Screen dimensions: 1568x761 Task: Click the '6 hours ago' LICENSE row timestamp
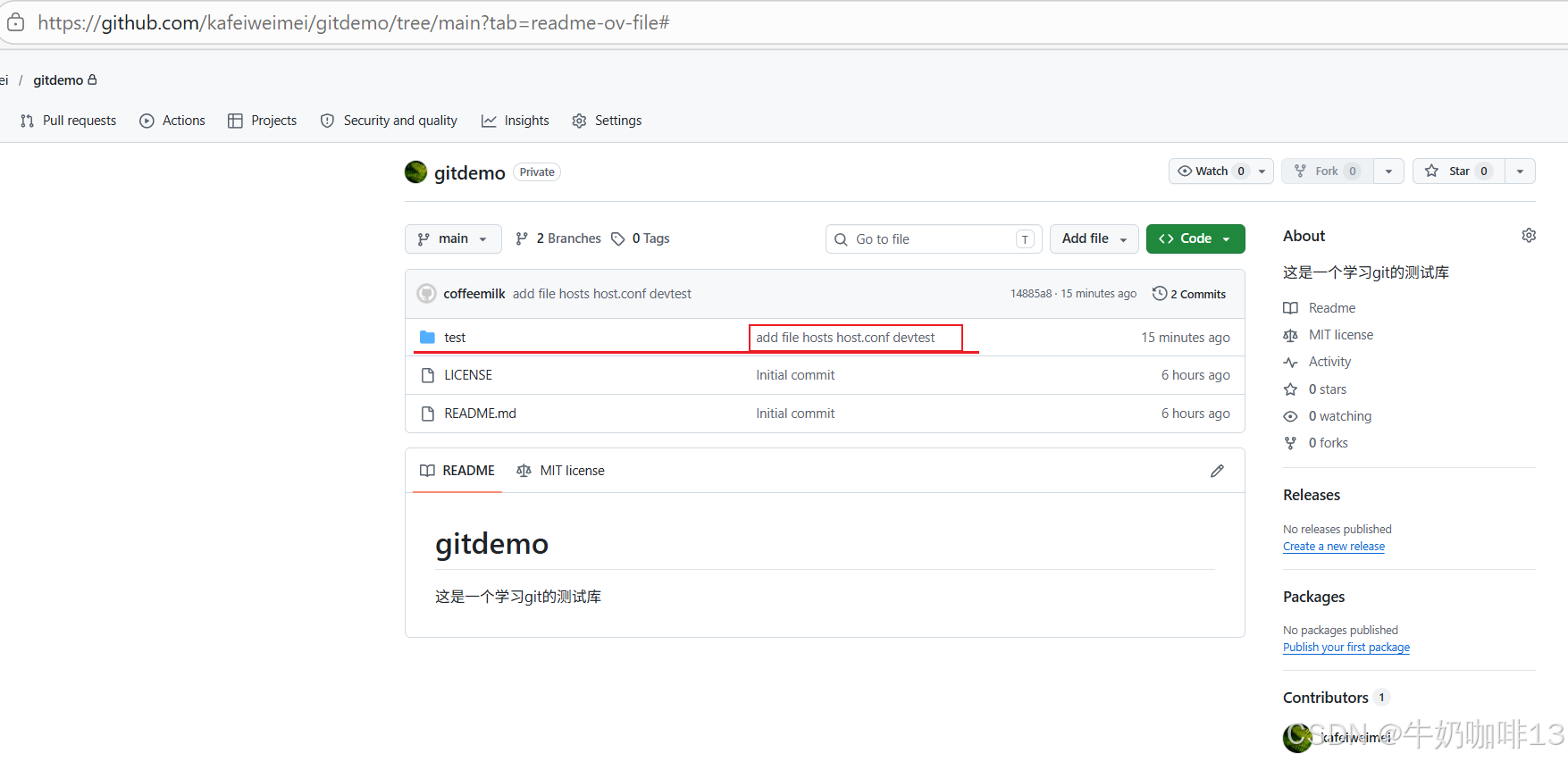[1195, 375]
